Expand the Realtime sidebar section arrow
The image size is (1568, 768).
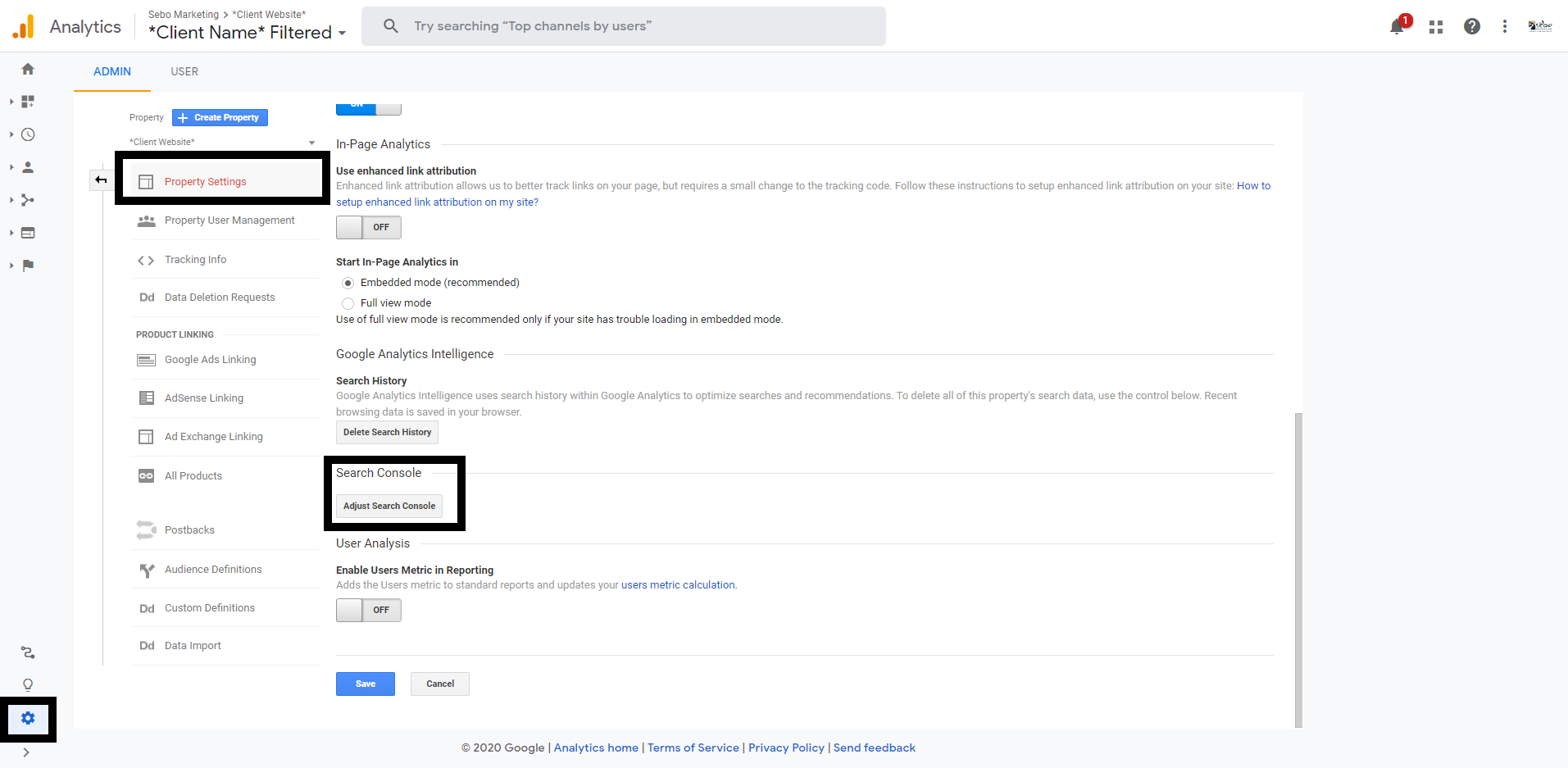(11, 134)
